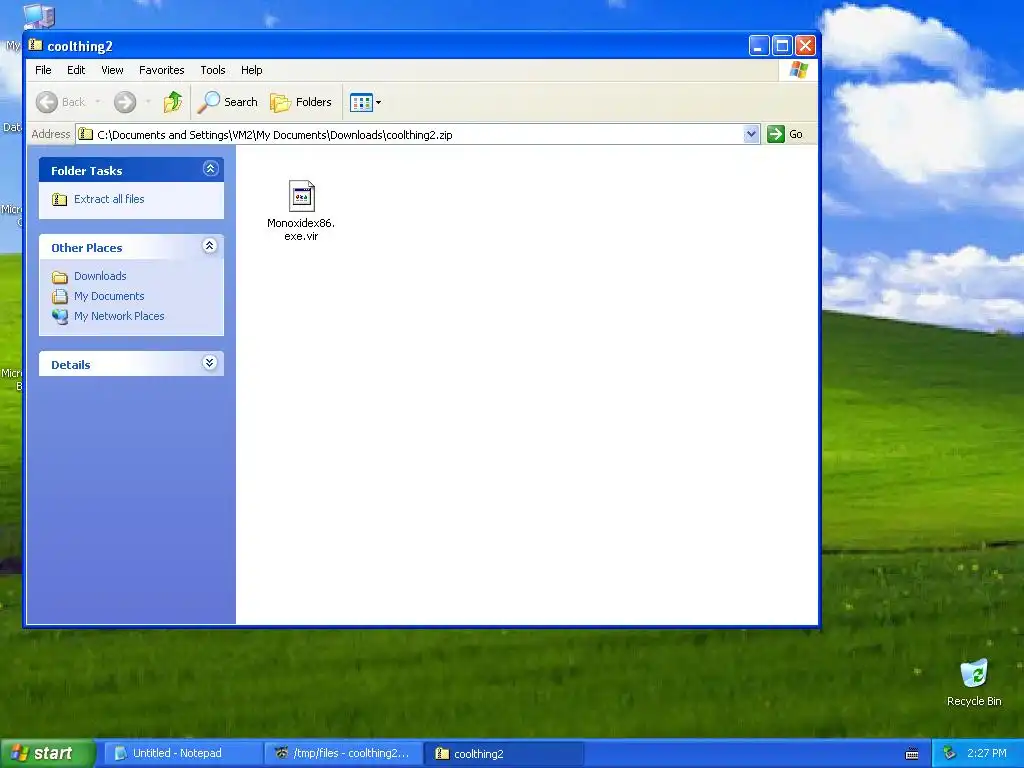Switch to /tmp/files - coolthing2 taskbar button

click(x=344, y=753)
